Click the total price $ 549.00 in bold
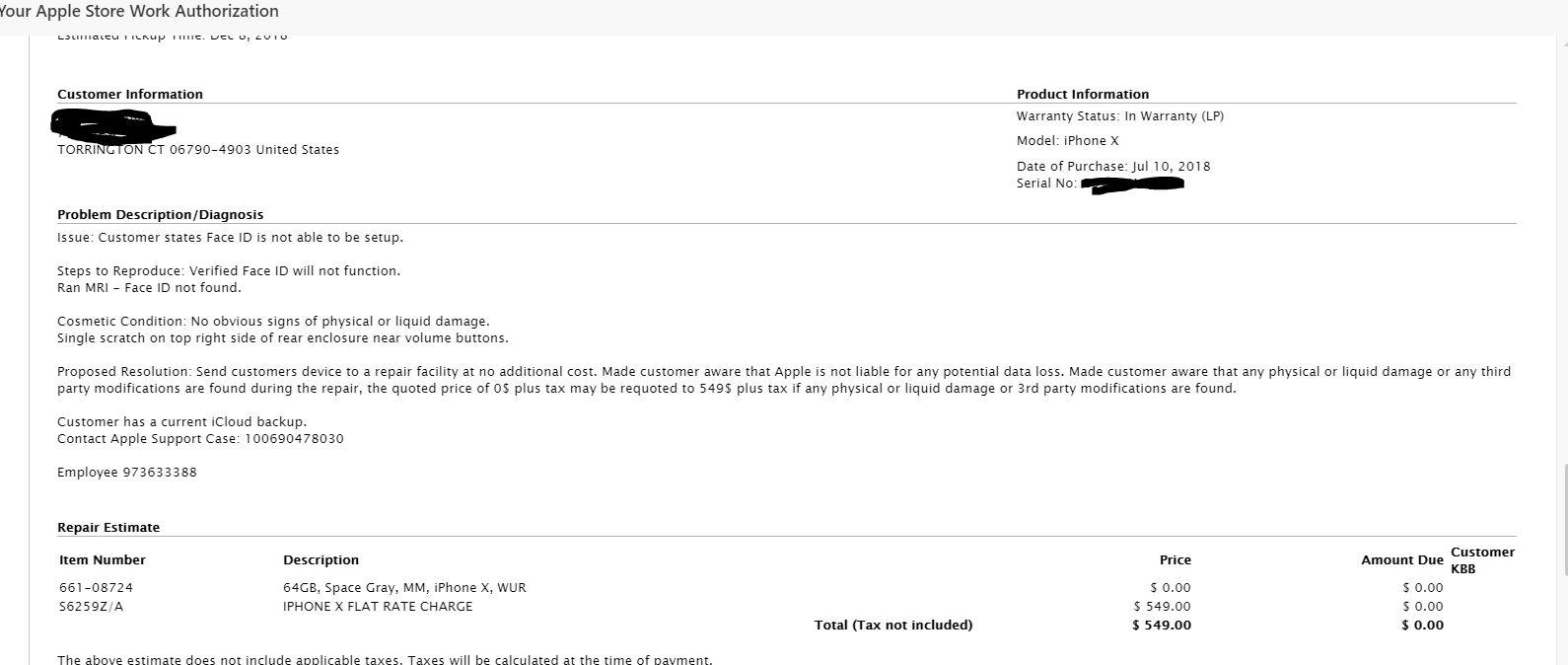This screenshot has width=1568, height=665. click(1162, 626)
